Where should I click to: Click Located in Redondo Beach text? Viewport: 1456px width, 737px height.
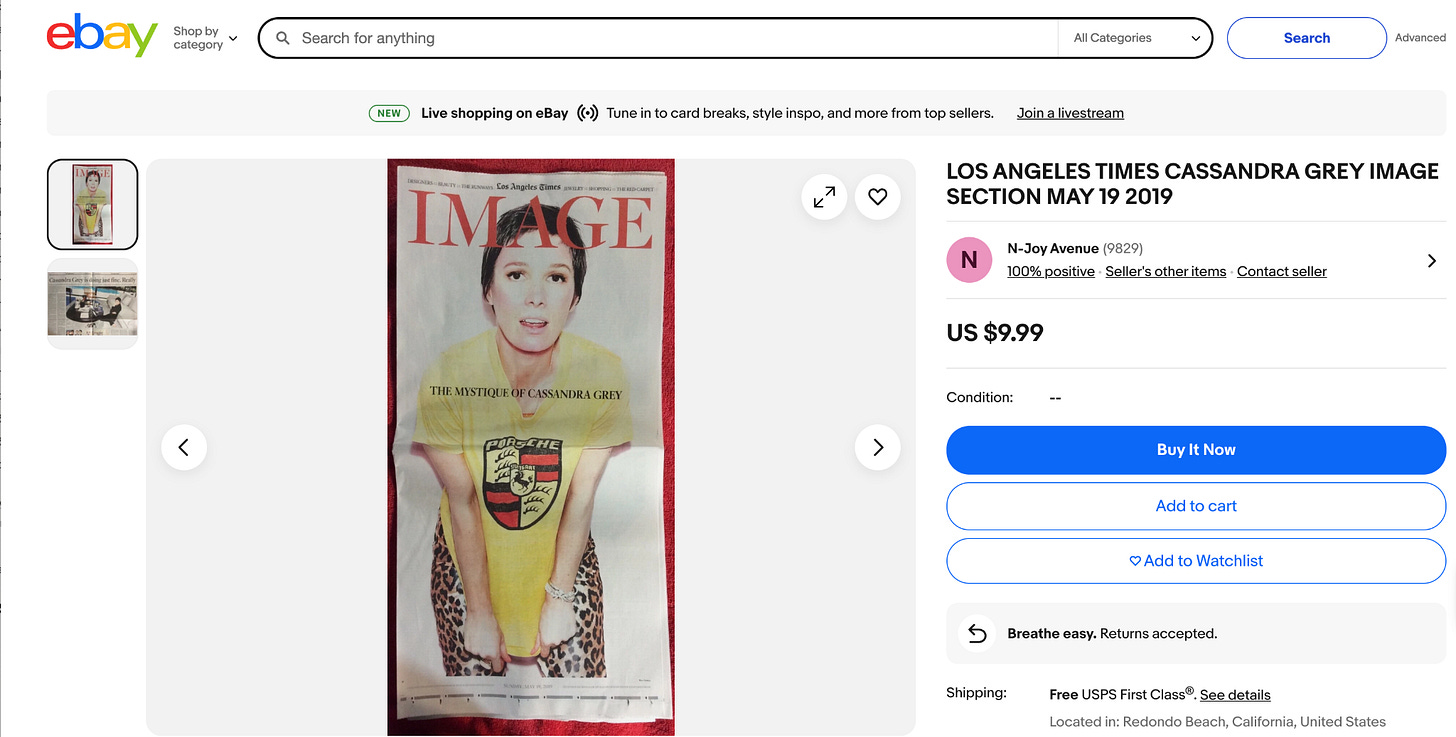(x=1217, y=721)
